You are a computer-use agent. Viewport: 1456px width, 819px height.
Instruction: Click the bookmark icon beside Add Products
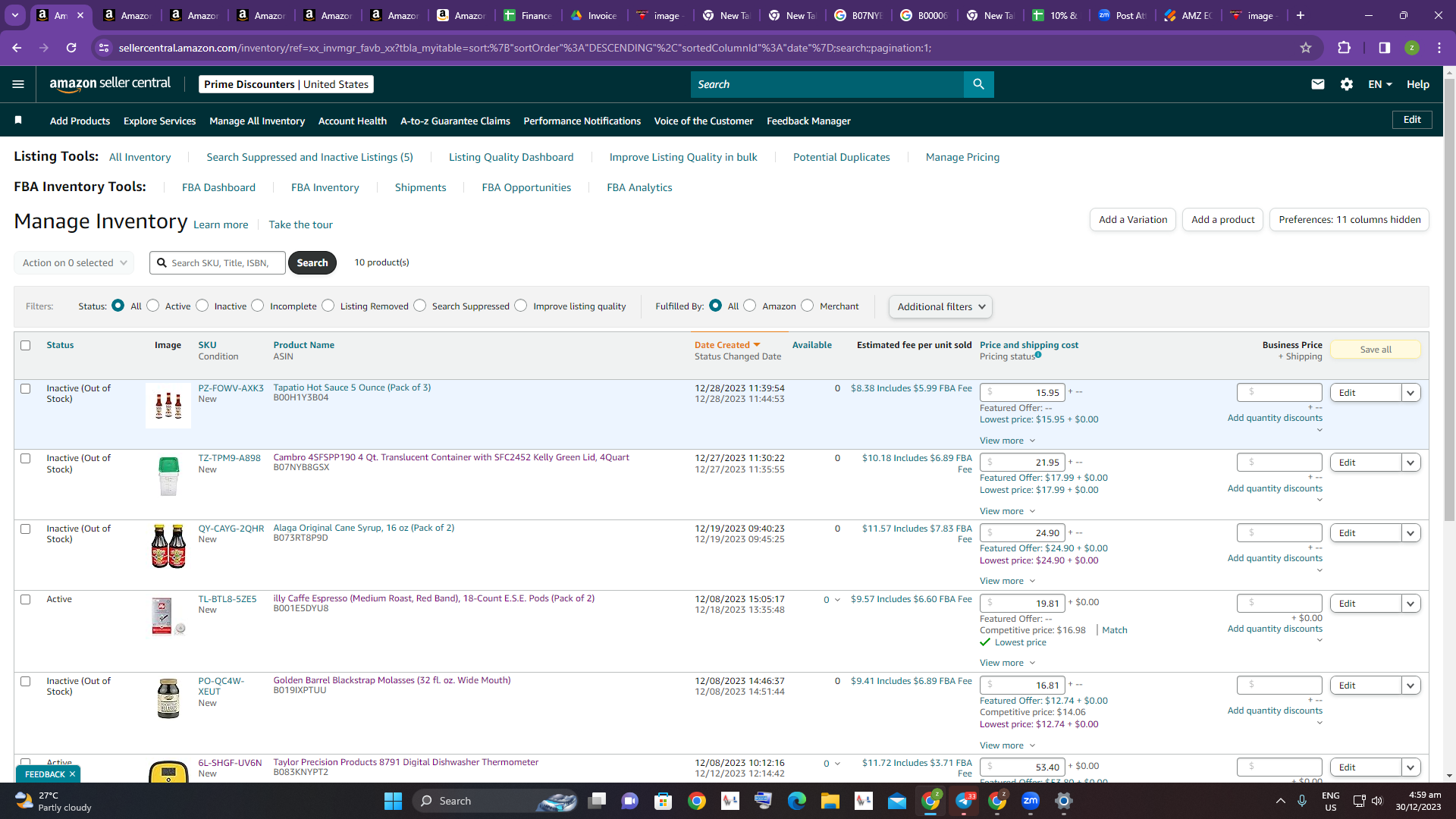[x=18, y=121]
